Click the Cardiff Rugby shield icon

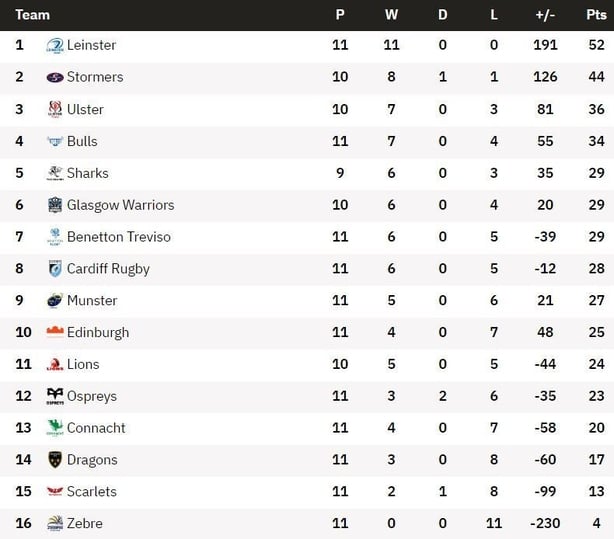click(x=55, y=269)
